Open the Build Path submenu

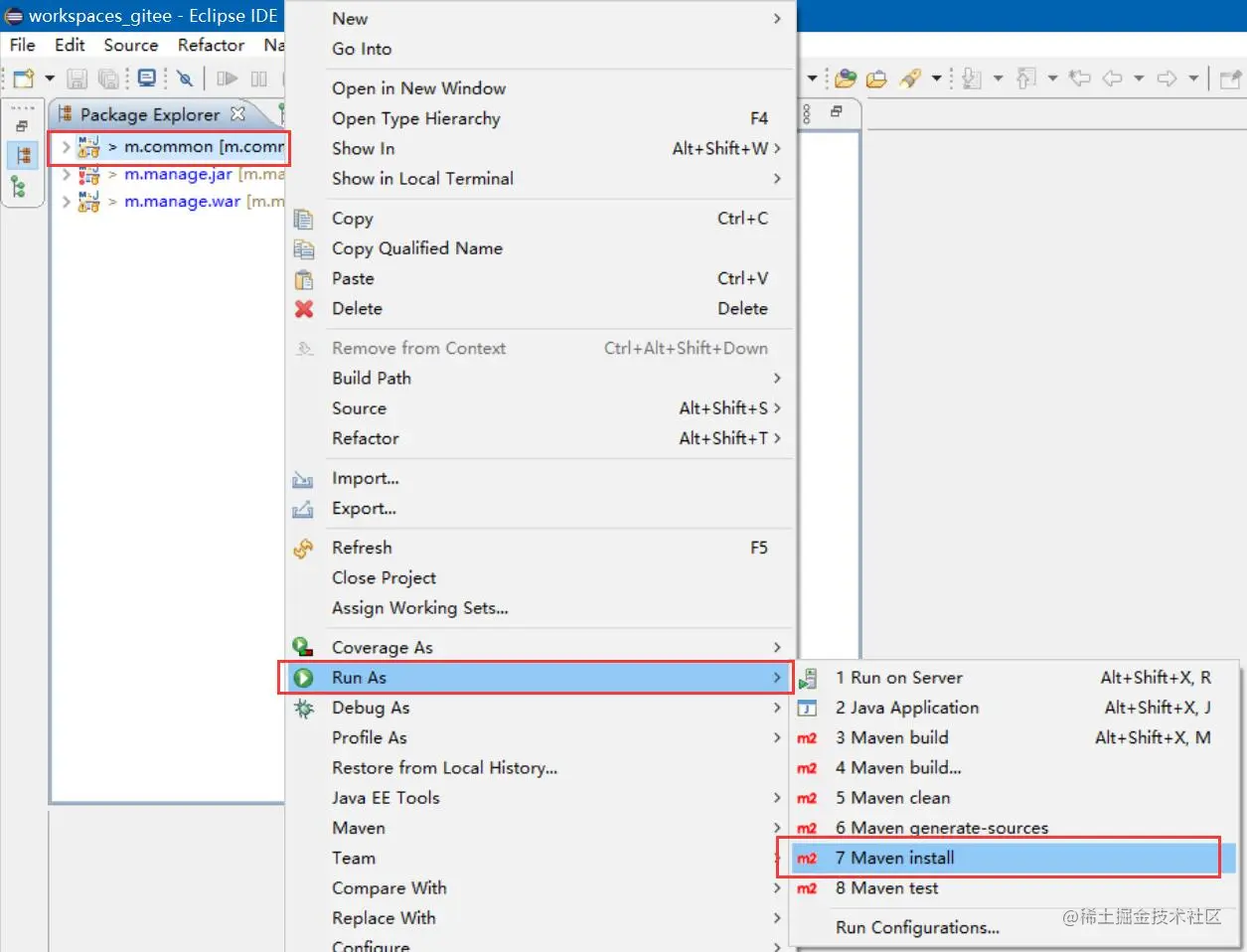tap(556, 379)
